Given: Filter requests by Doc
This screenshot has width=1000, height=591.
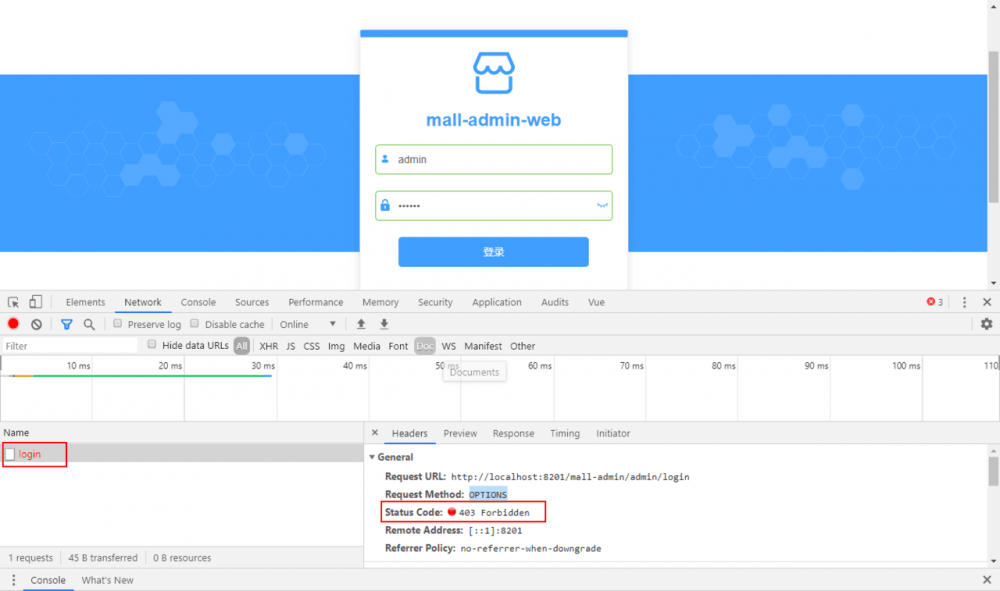Looking at the screenshot, I should pos(425,346).
